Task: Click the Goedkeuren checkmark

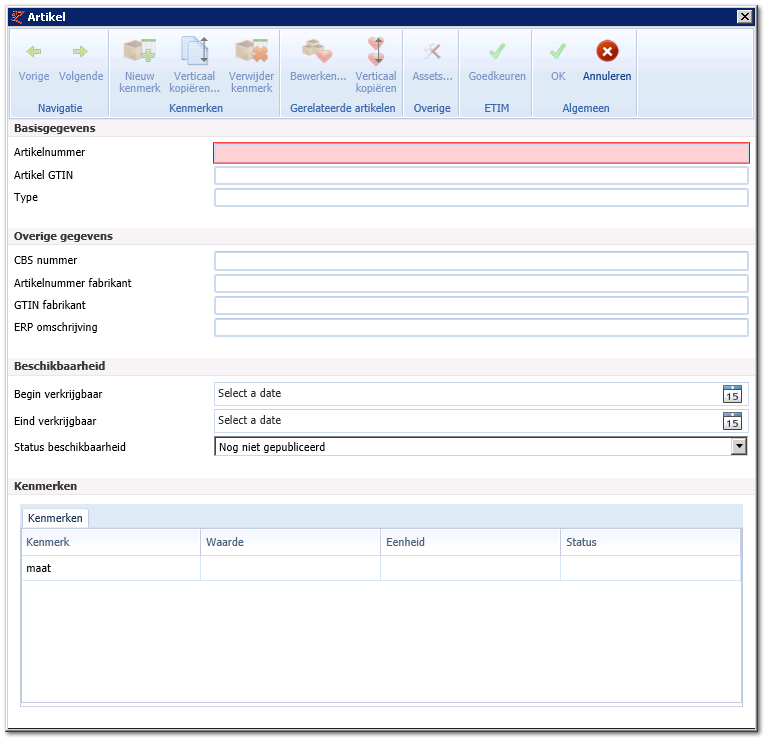Action: [497, 51]
